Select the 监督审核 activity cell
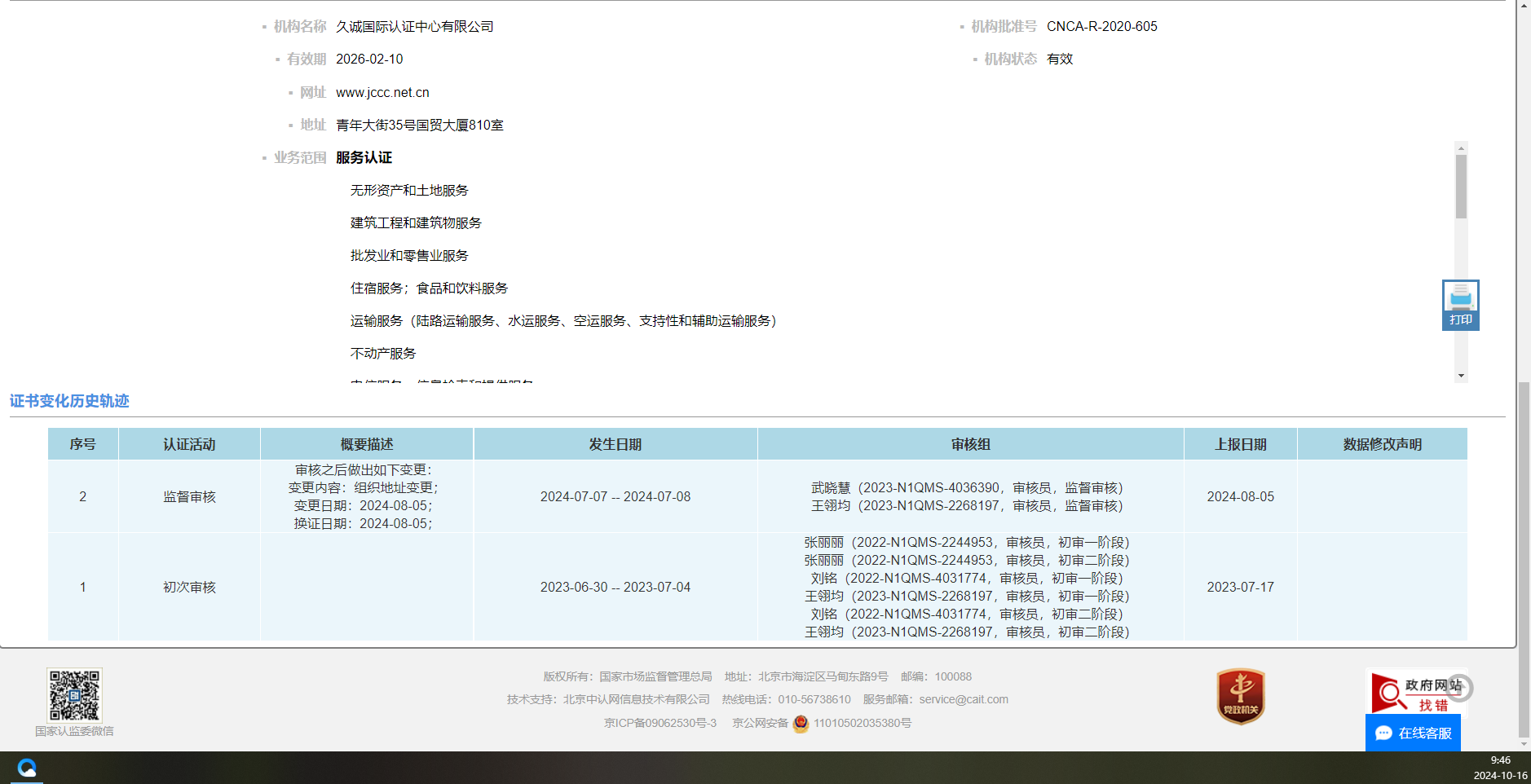The image size is (1531, 784). [x=189, y=496]
